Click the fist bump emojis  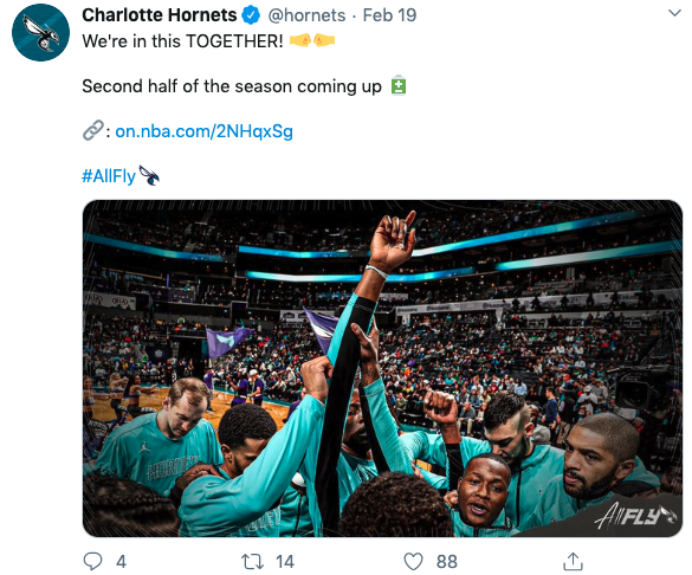coord(312,41)
